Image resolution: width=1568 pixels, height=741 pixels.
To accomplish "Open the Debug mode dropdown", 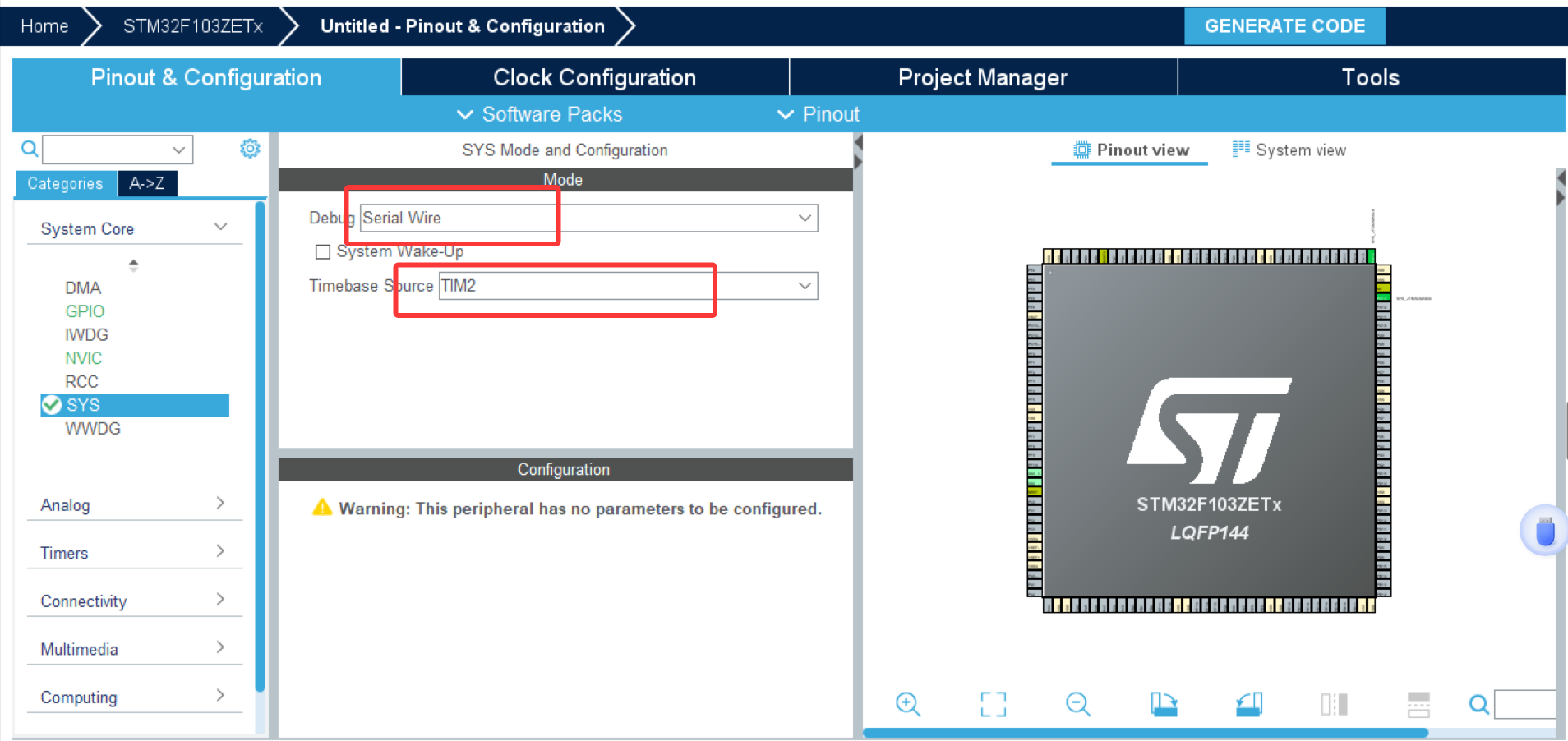I will 804,218.
